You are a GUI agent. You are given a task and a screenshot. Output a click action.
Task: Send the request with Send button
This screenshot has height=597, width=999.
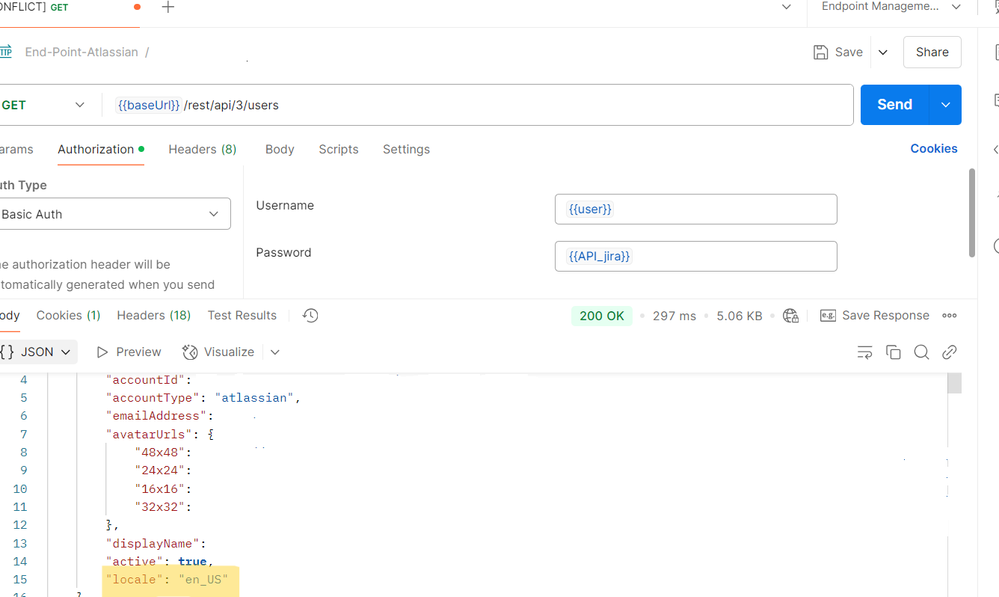coord(895,104)
